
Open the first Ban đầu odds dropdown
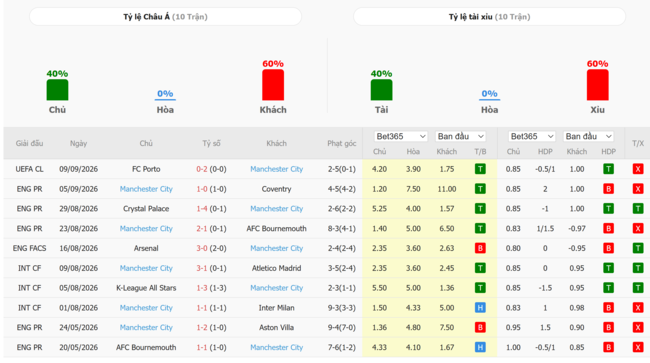click(461, 136)
